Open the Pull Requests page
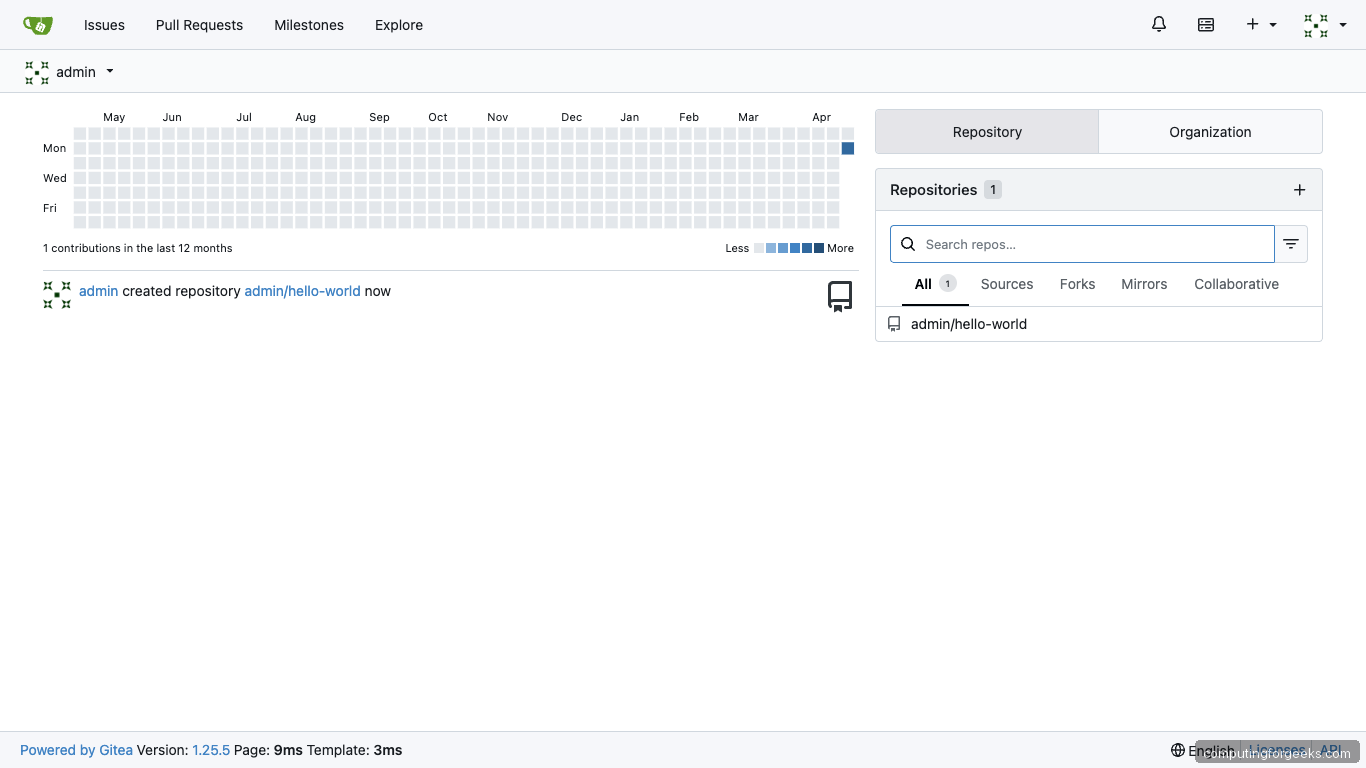The height and width of the screenshot is (768, 1366). (199, 25)
